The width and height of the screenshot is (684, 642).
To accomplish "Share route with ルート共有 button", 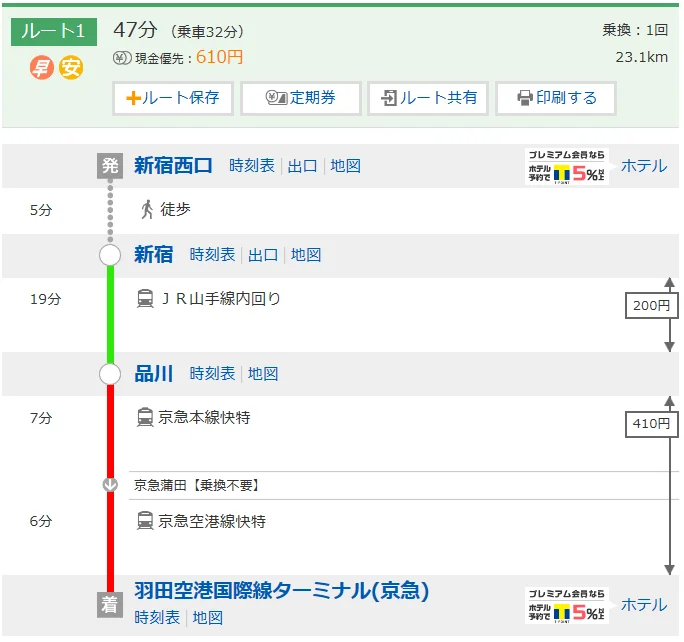I will [428, 98].
